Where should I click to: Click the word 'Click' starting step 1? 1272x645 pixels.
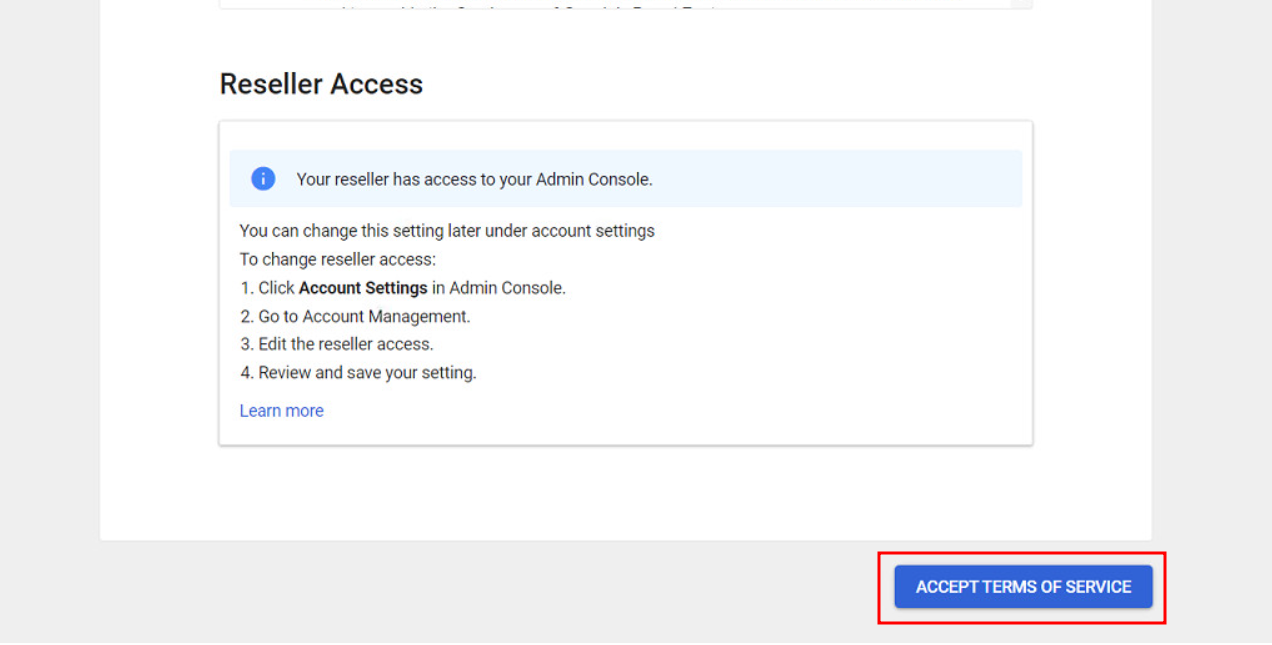click(x=276, y=288)
